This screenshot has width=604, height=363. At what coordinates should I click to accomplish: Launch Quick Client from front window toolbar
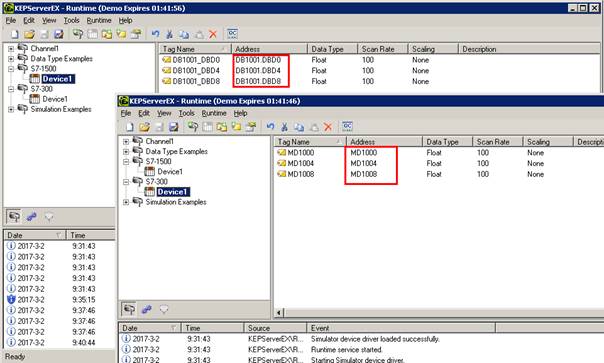347,126
